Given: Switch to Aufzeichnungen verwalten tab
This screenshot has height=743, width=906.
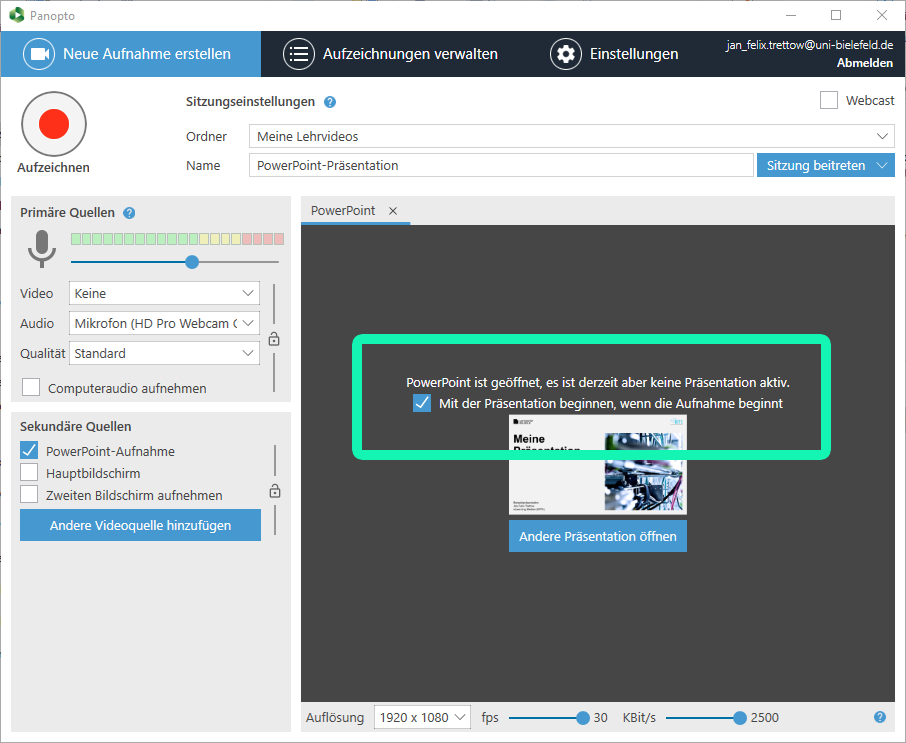Looking at the screenshot, I should pyautogui.click(x=391, y=54).
